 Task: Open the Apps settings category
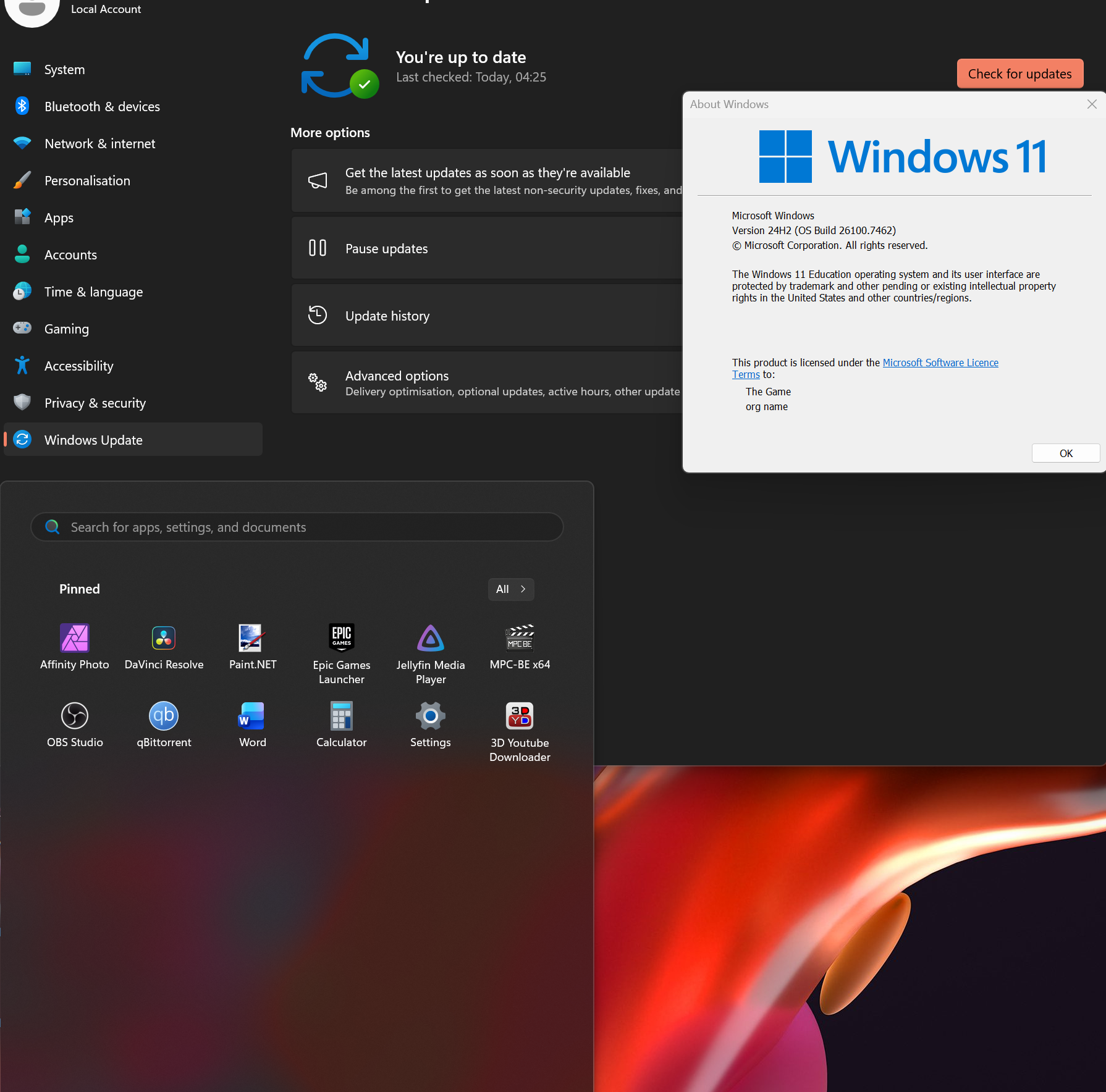(133, 217)
